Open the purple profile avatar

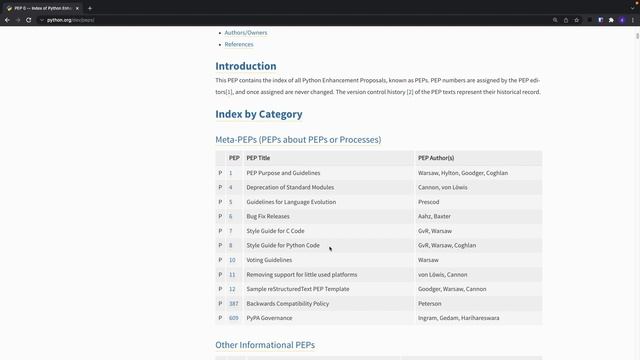(622, 20)
